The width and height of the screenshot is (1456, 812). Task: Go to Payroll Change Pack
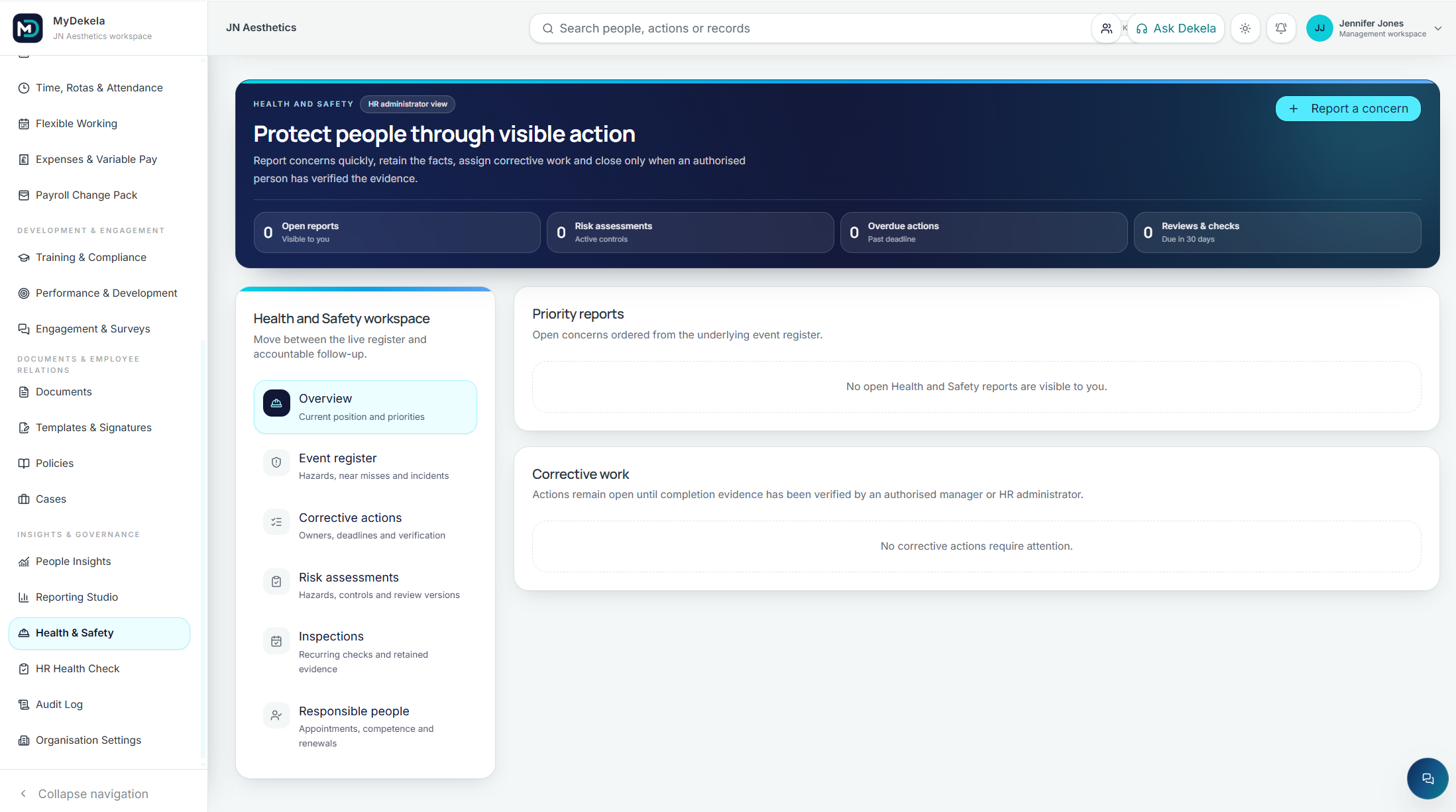[x=99, y=195]
